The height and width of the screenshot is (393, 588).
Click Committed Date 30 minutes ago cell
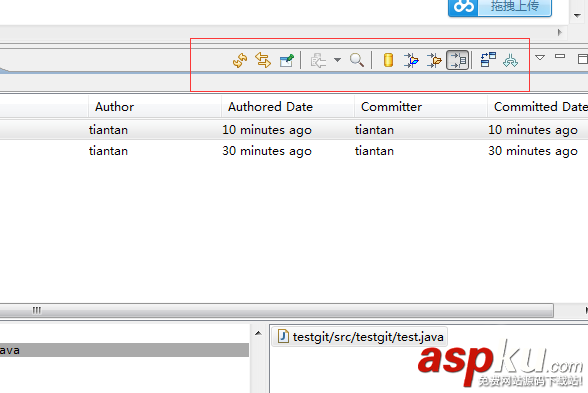[533, 151]
